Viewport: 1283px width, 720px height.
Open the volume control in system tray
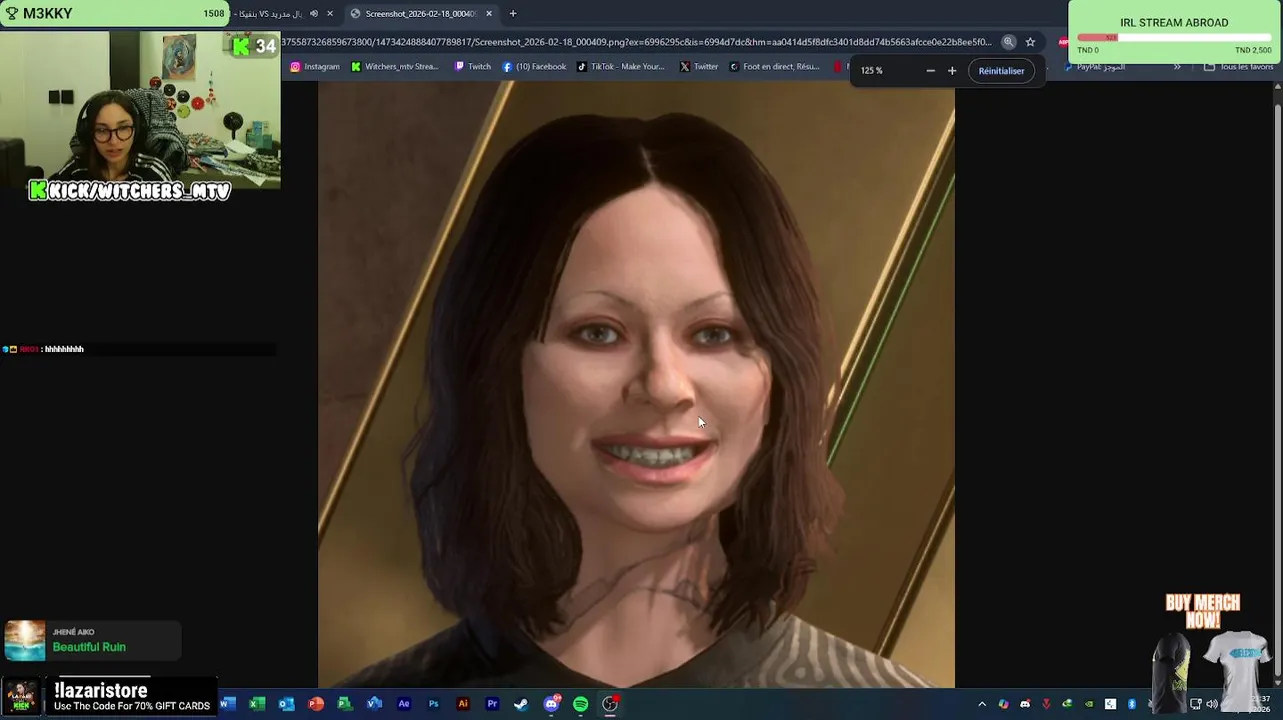point(1212,704)
